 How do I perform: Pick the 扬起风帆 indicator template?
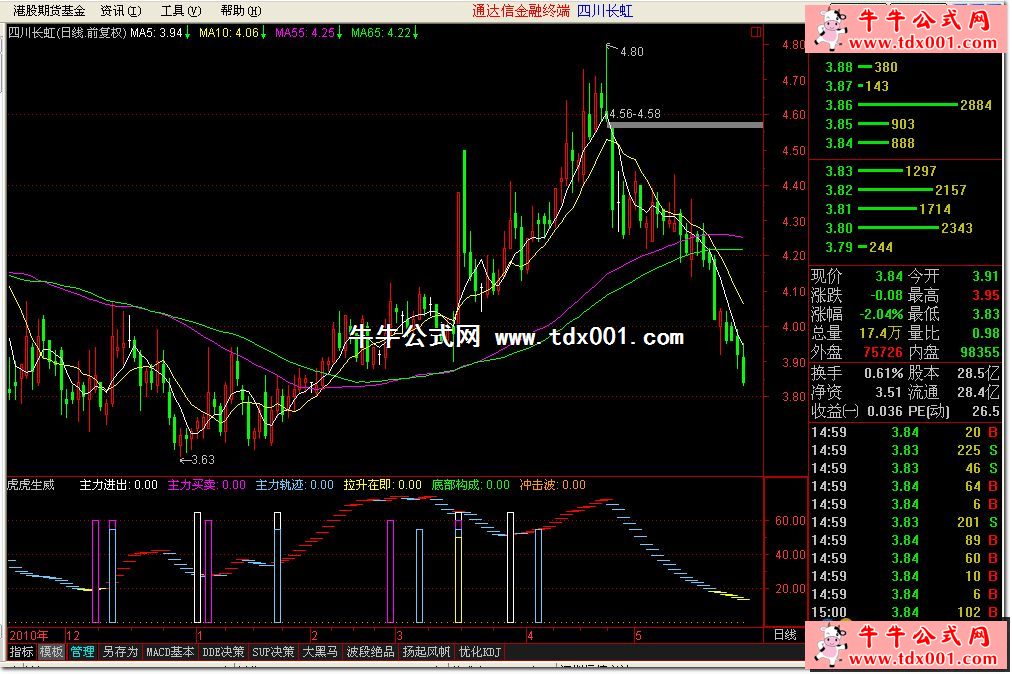coord(425,652)
